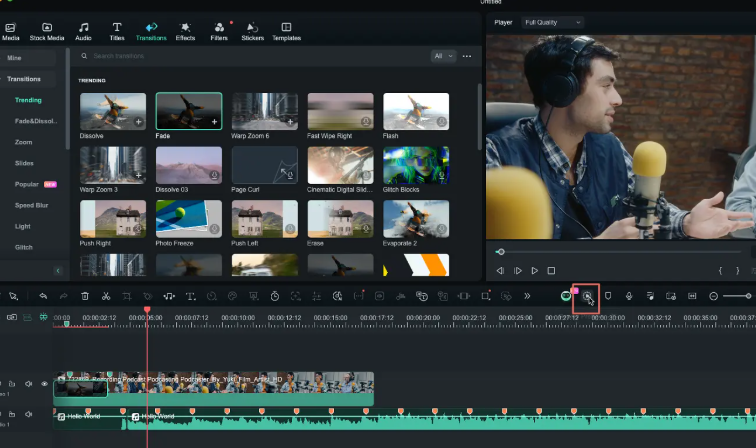Open the Titles tab
Screen dimensions: 756x448
tap(117, 31)
